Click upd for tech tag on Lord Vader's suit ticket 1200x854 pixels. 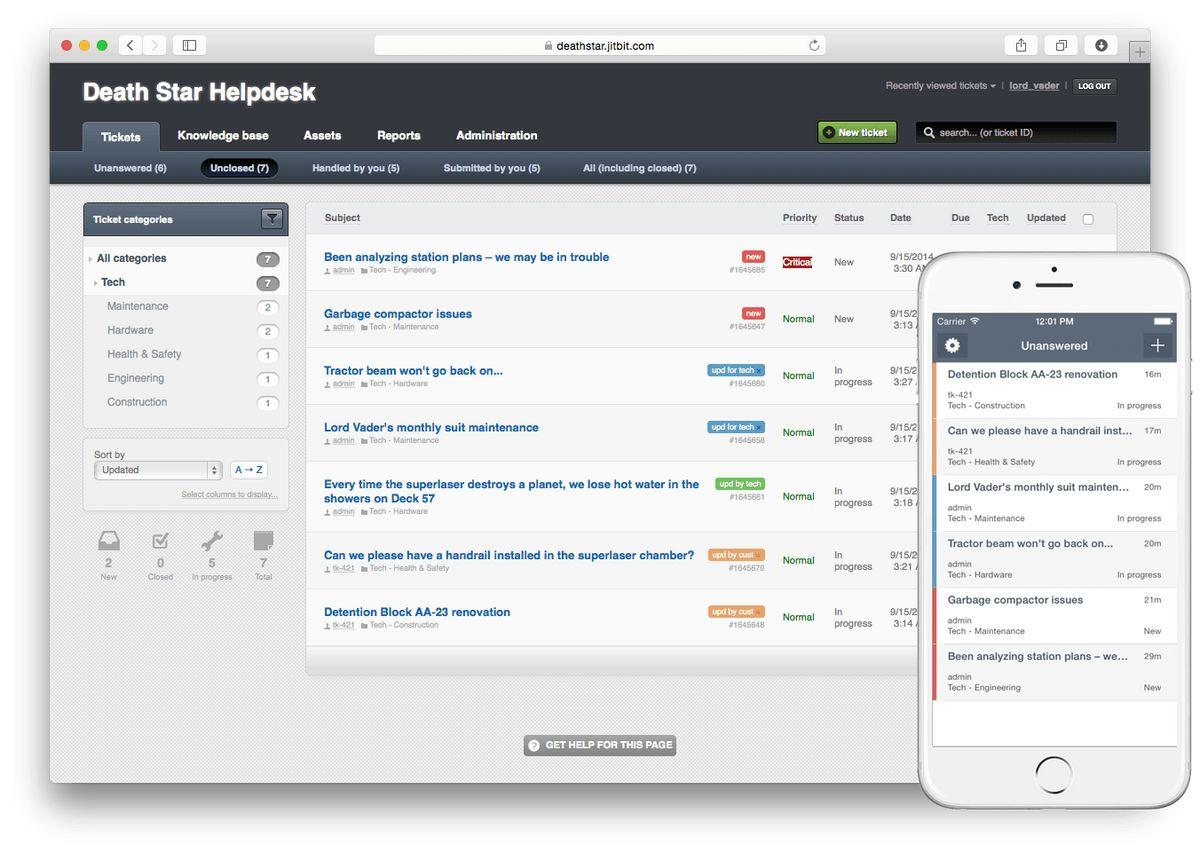(x=736, y=427)
